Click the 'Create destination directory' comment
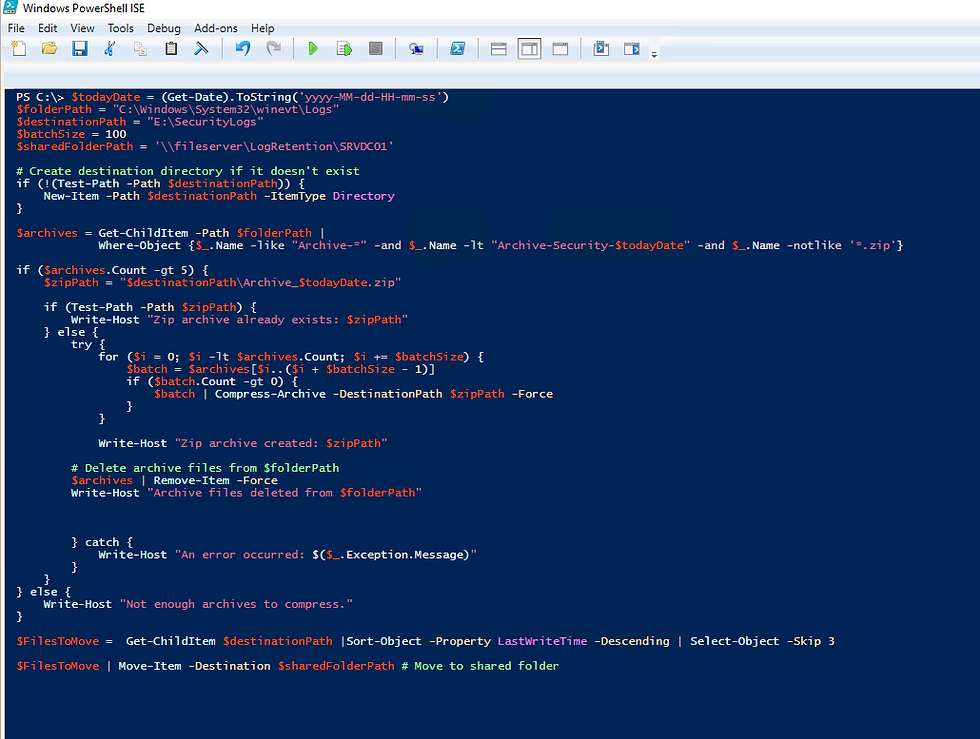Viewport: 980px width, 739px height. 188,171
